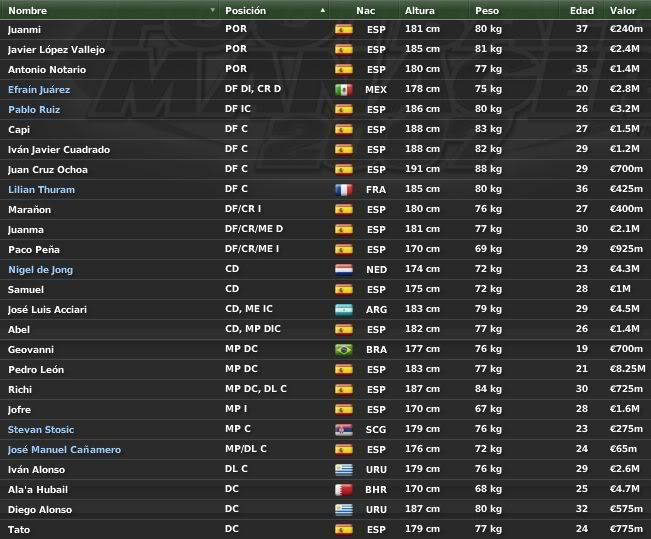Click Bahrain flag icon for Ala'a Hubail
Image resolution: width=651 pixels, height=539 pixels.
[344, 490]
